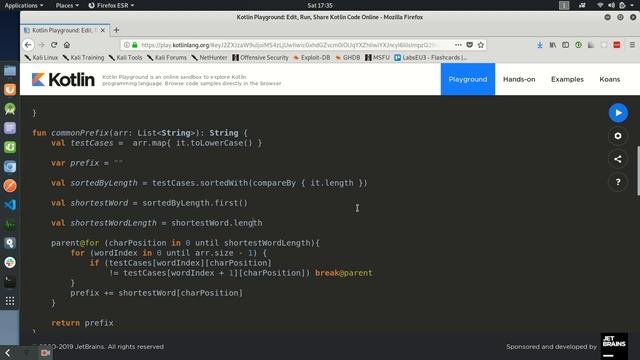Open the Kali Tools bookmark
Viewport: 640px width, 360px height.
click(x=125, y=58)
